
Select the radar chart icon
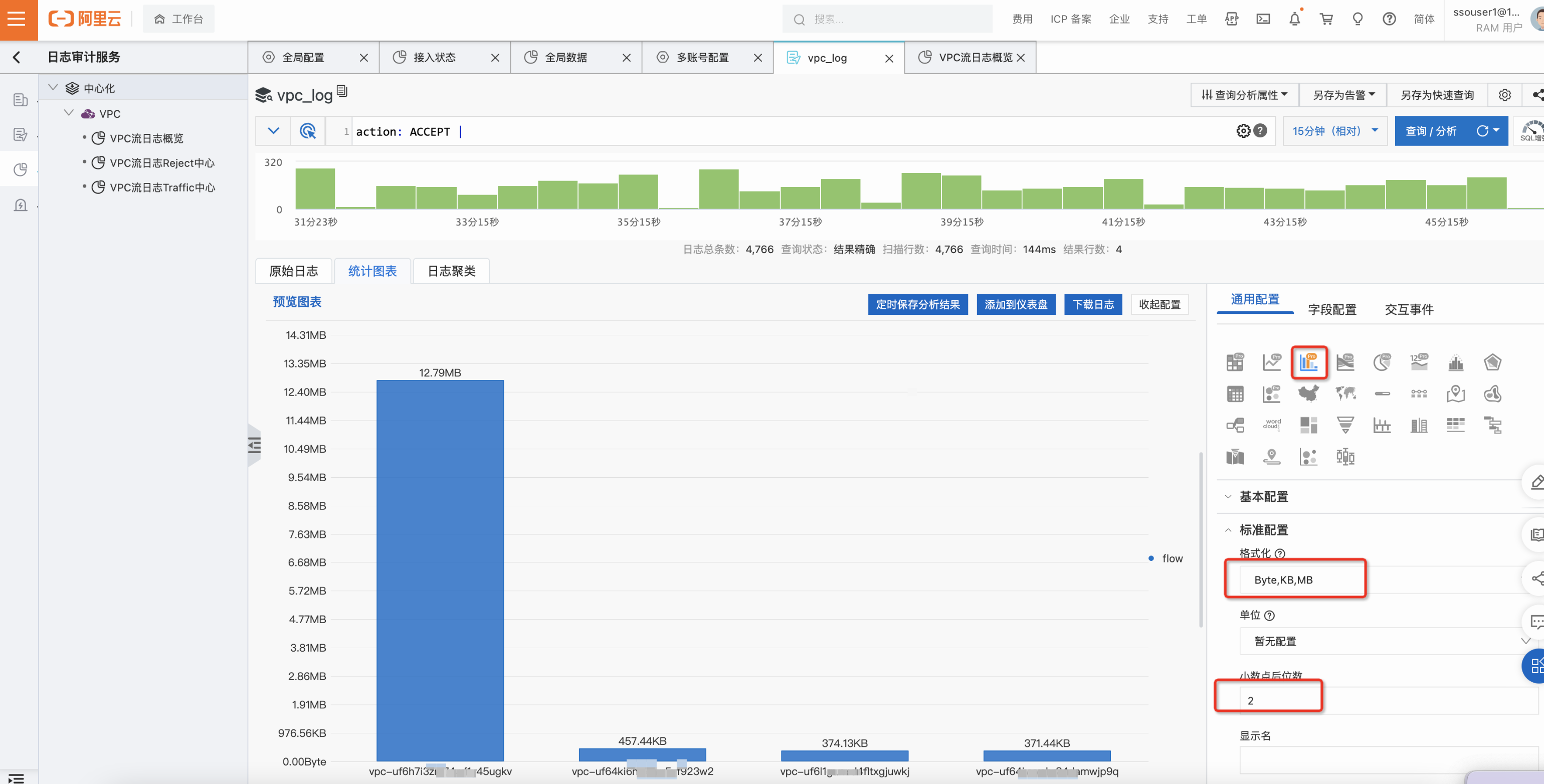click(x=1492, y=362)
